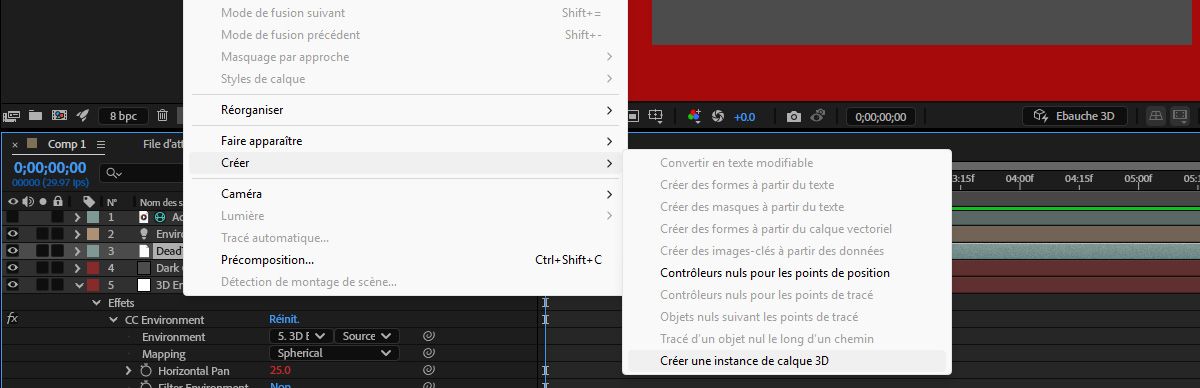Click the 04:00f mark on time ruler
The image size is (1200, 388).
coord(1020,178)
